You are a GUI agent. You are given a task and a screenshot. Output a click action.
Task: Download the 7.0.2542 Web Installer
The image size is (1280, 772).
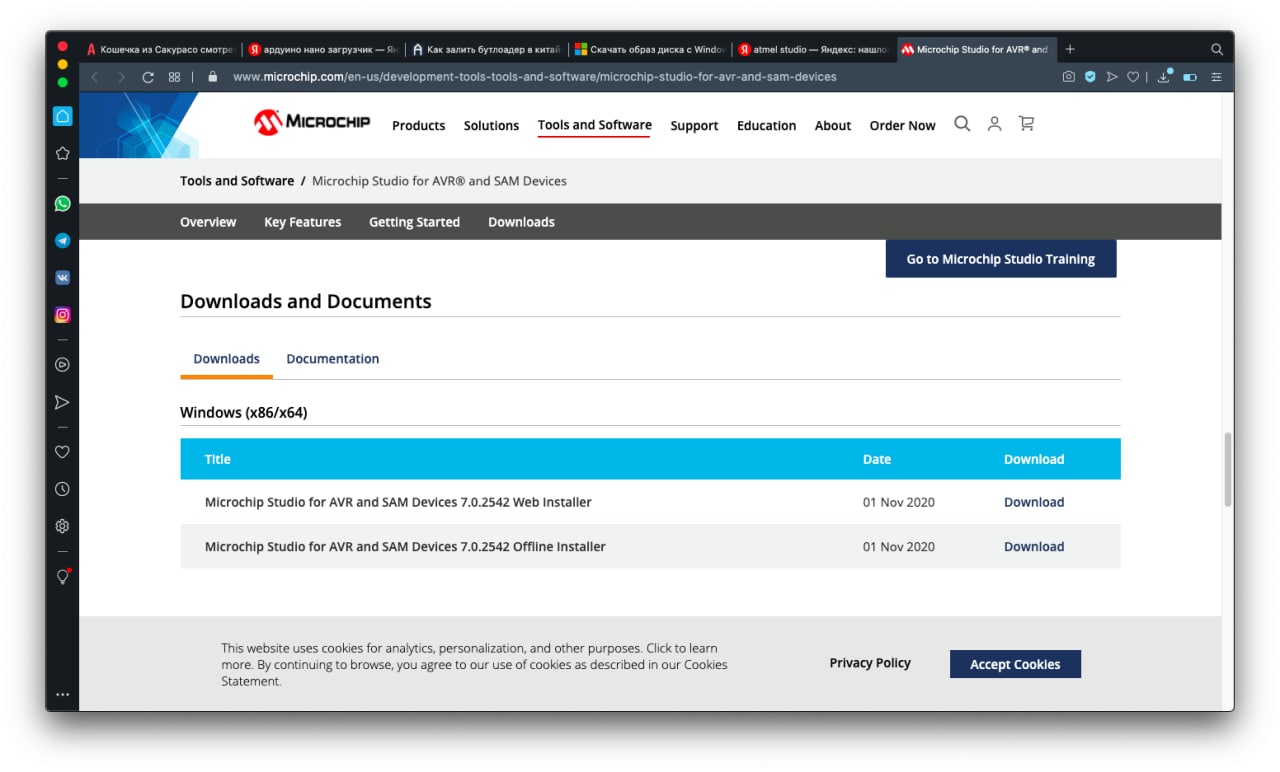pos(1034,502)
